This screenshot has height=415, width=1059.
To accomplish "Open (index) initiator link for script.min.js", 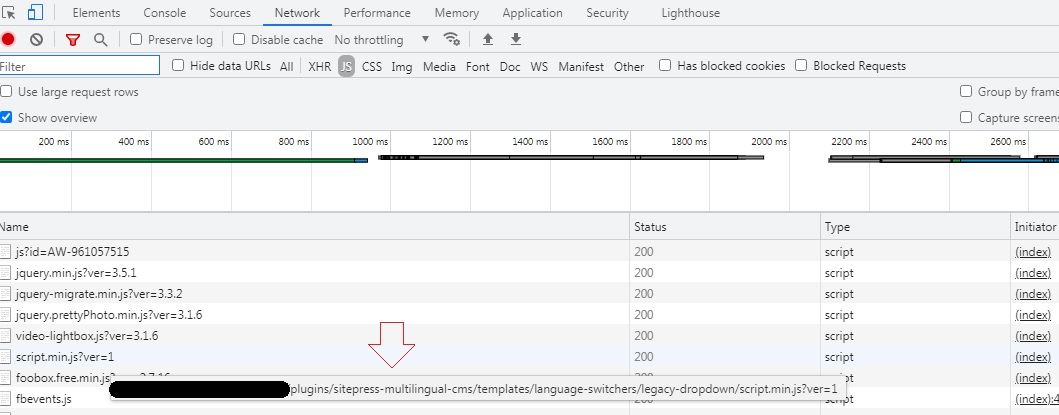I will pyautogui.click(x=1033, y=357).
